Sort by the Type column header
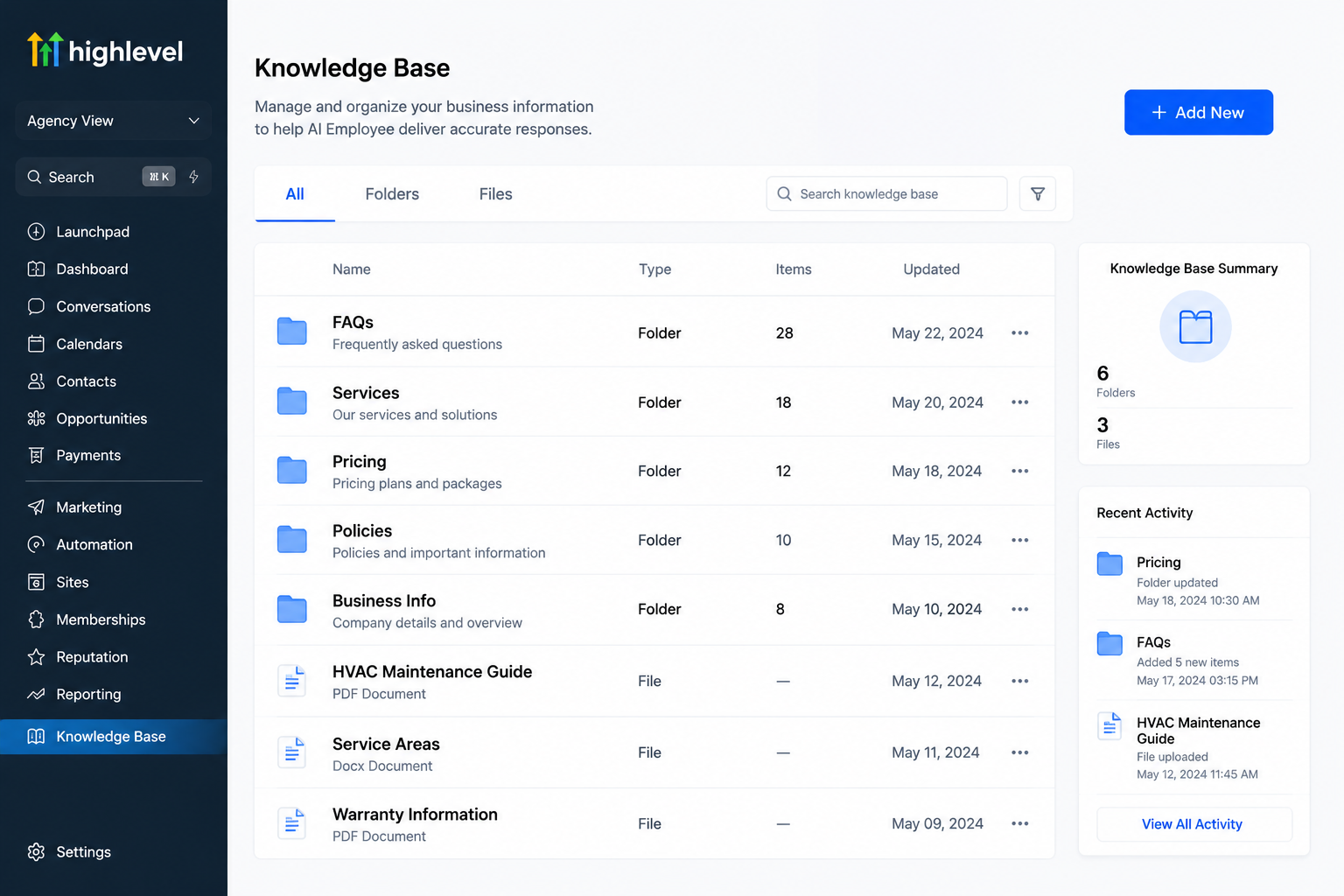Screen dimensions: 1344x896 point(654,269)
